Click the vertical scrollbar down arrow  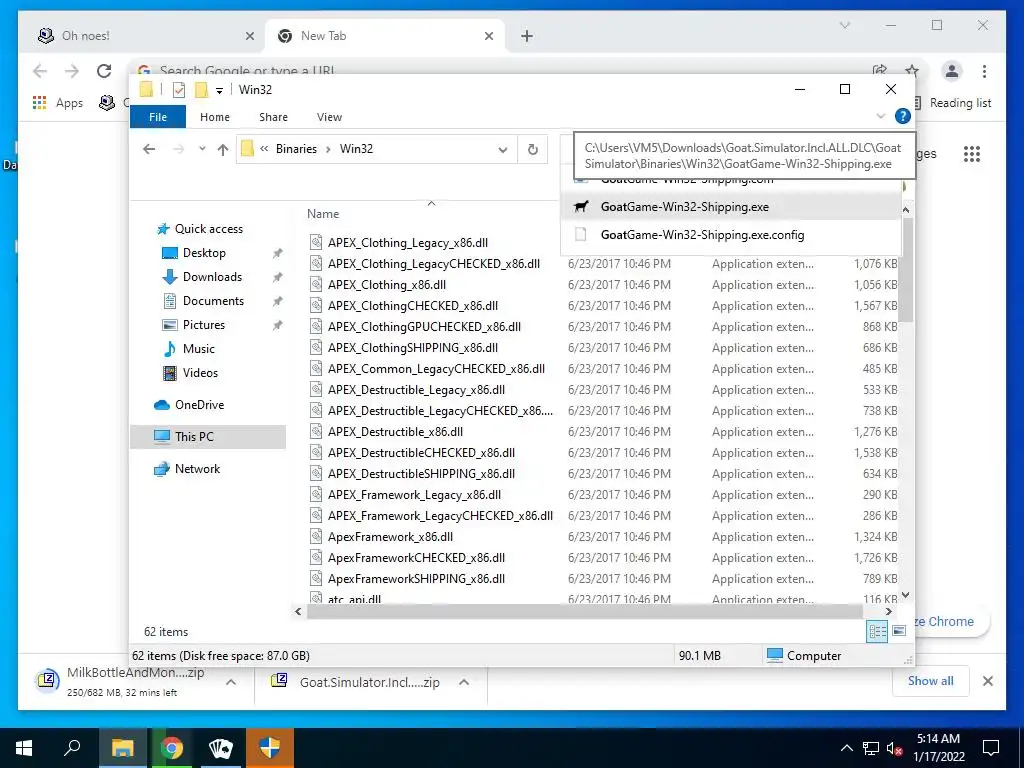906,595
